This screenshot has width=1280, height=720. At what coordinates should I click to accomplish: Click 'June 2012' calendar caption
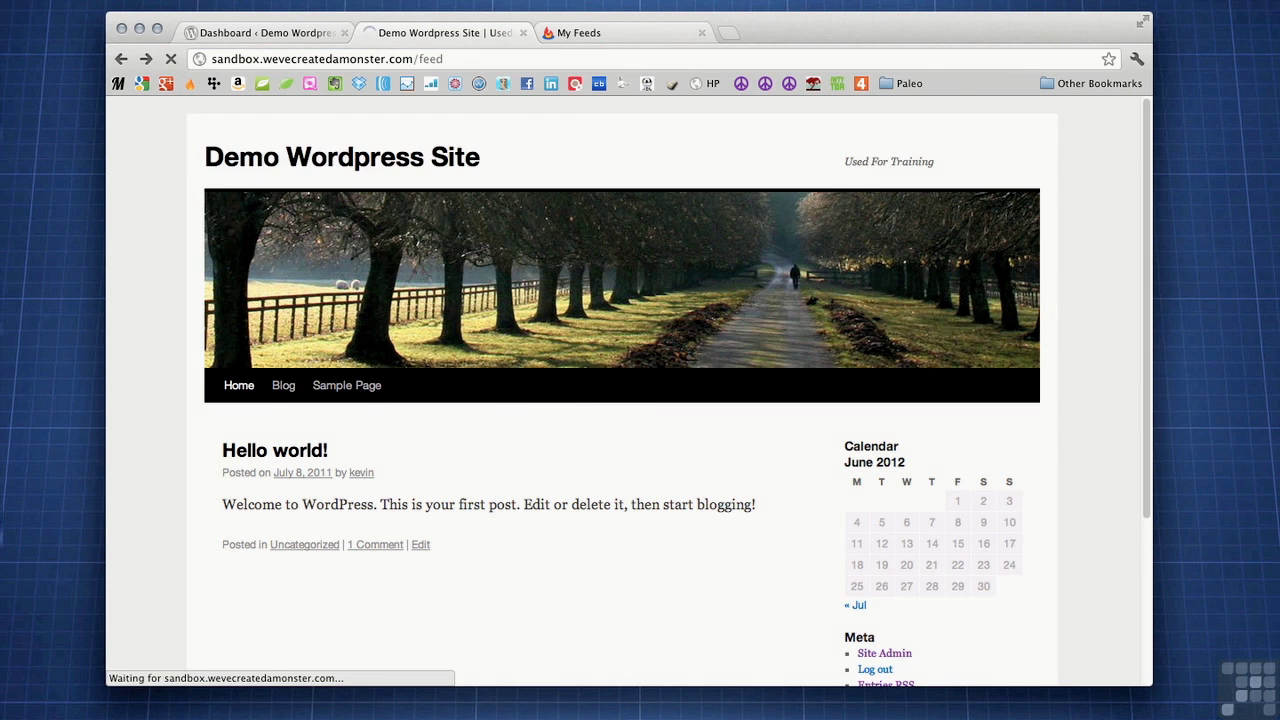(874, 463)
